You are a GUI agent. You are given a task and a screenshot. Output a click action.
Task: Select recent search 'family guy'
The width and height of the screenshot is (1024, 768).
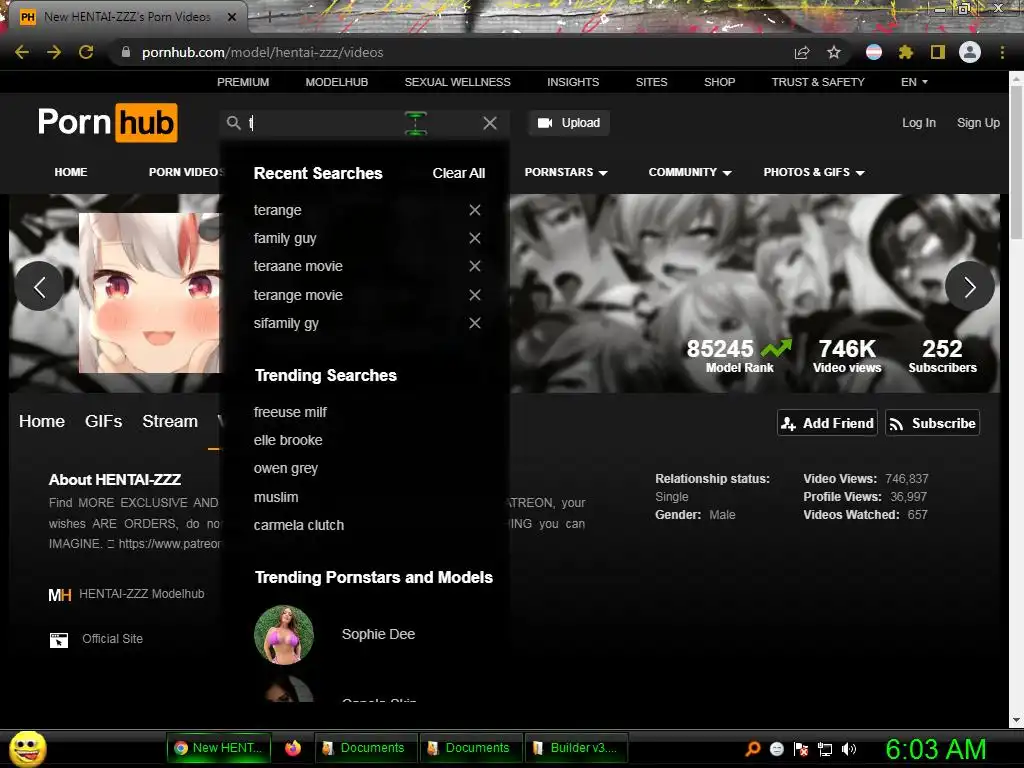[285, 238]
